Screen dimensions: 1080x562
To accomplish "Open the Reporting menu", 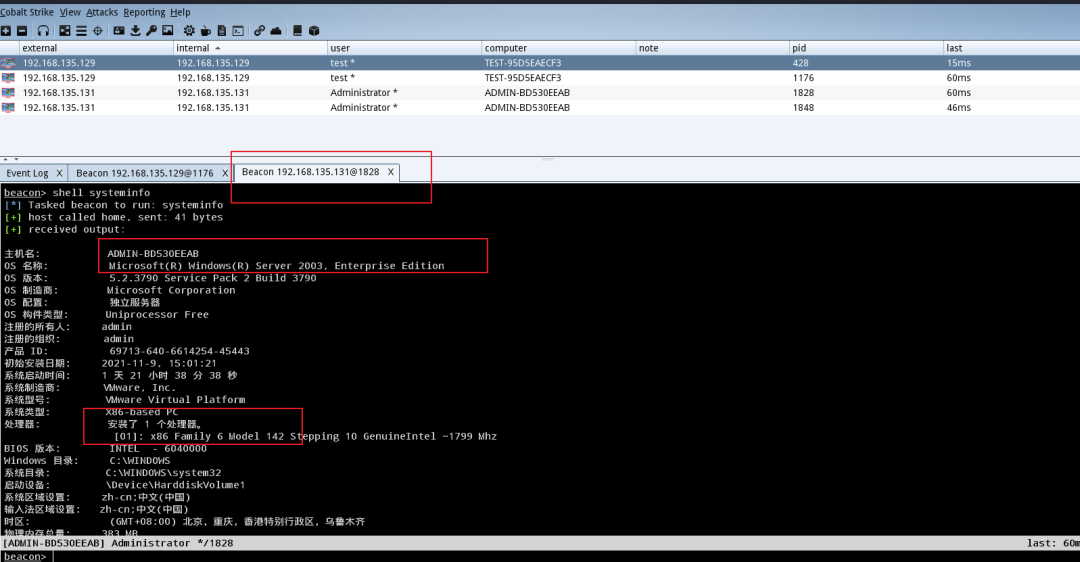I will point(144,12).
